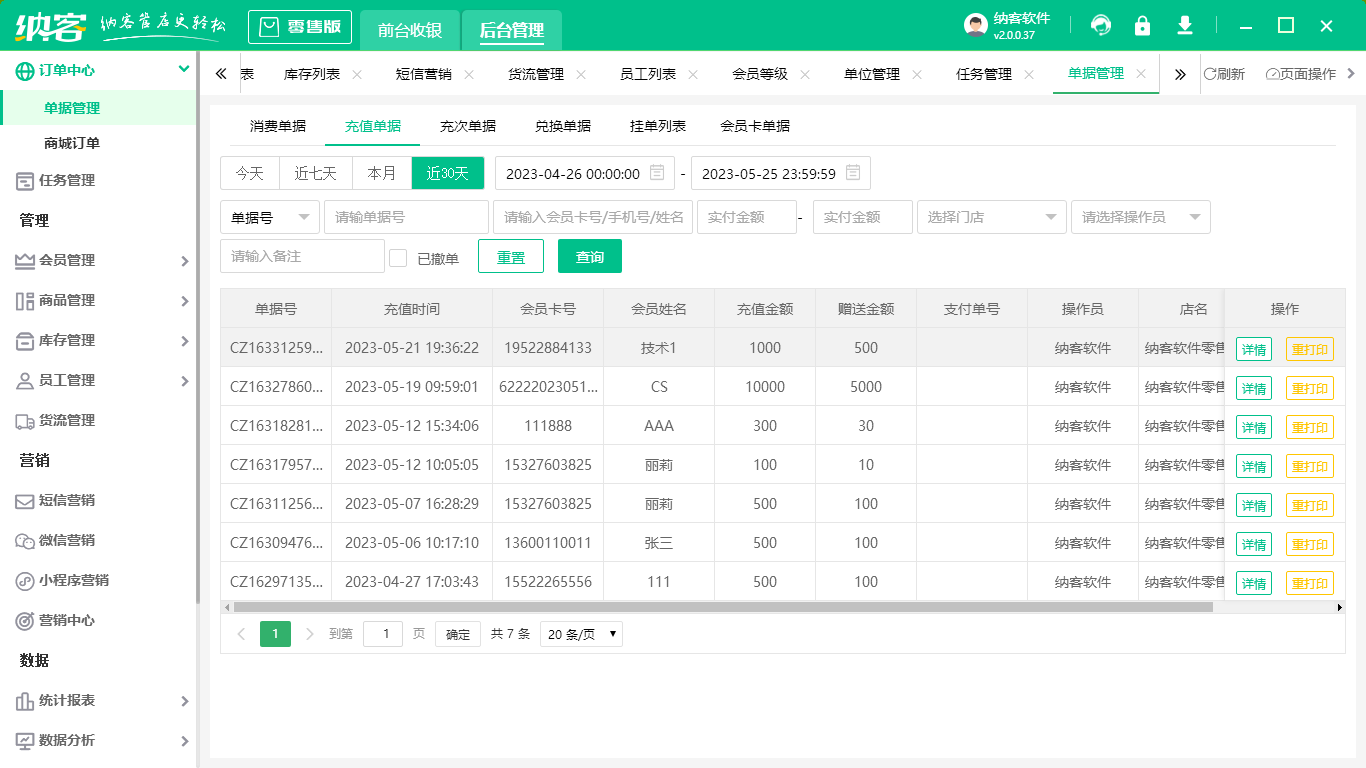This screenshot has width=1366, height=768.
Task: Toggle the 近30天 time filter
Action: pos(447,173)
